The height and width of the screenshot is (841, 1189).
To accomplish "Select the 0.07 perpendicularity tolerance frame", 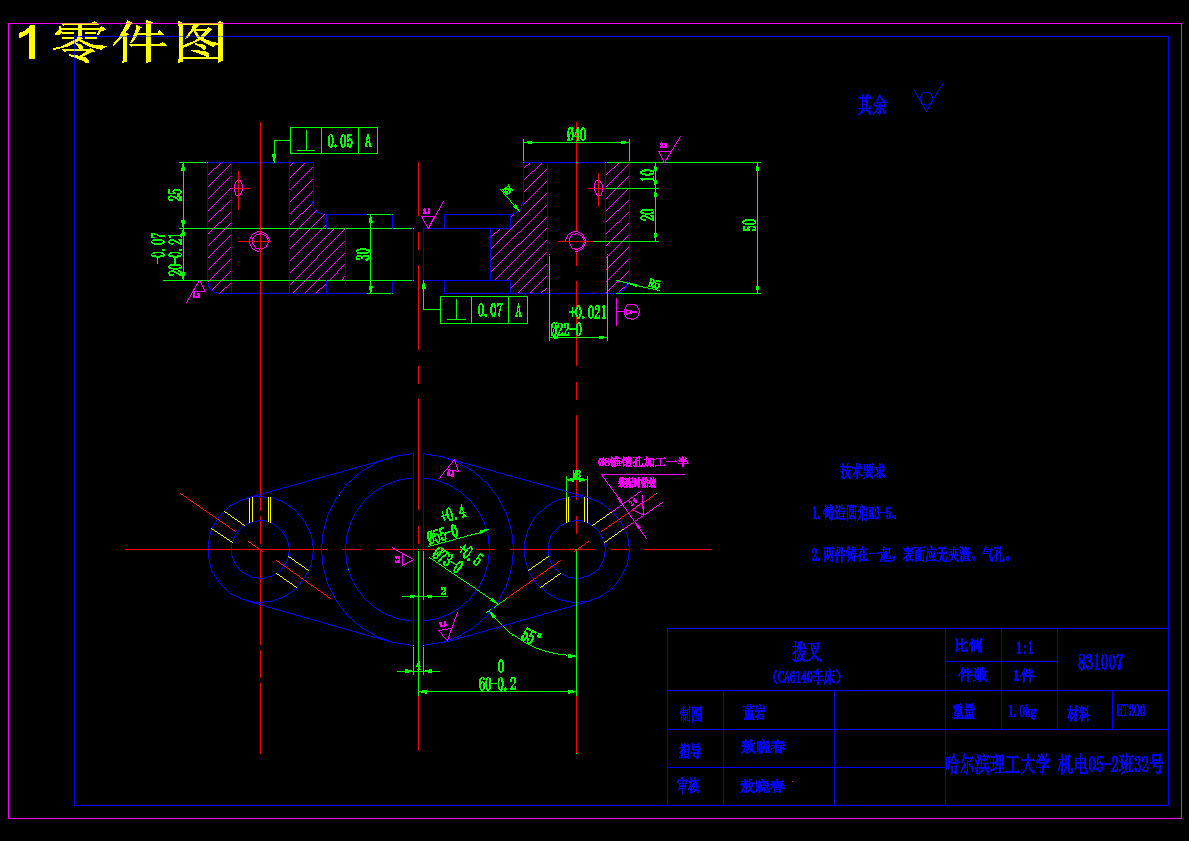I will (483, 310).
